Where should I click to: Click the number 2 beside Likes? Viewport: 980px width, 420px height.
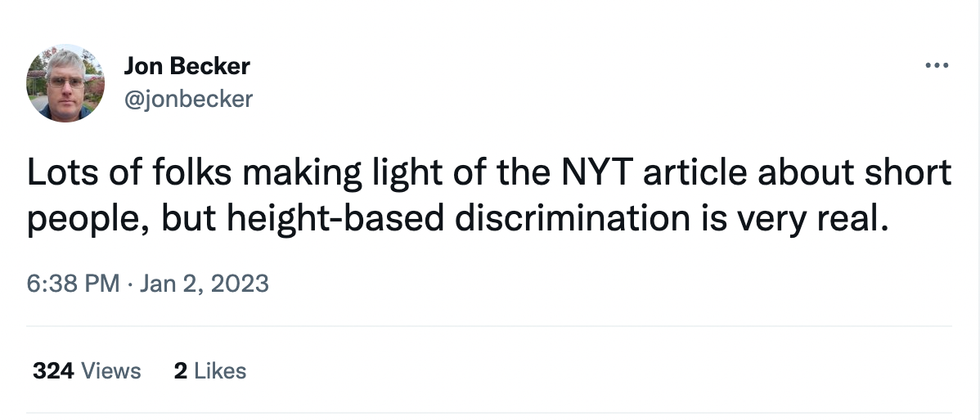[180, 371]
